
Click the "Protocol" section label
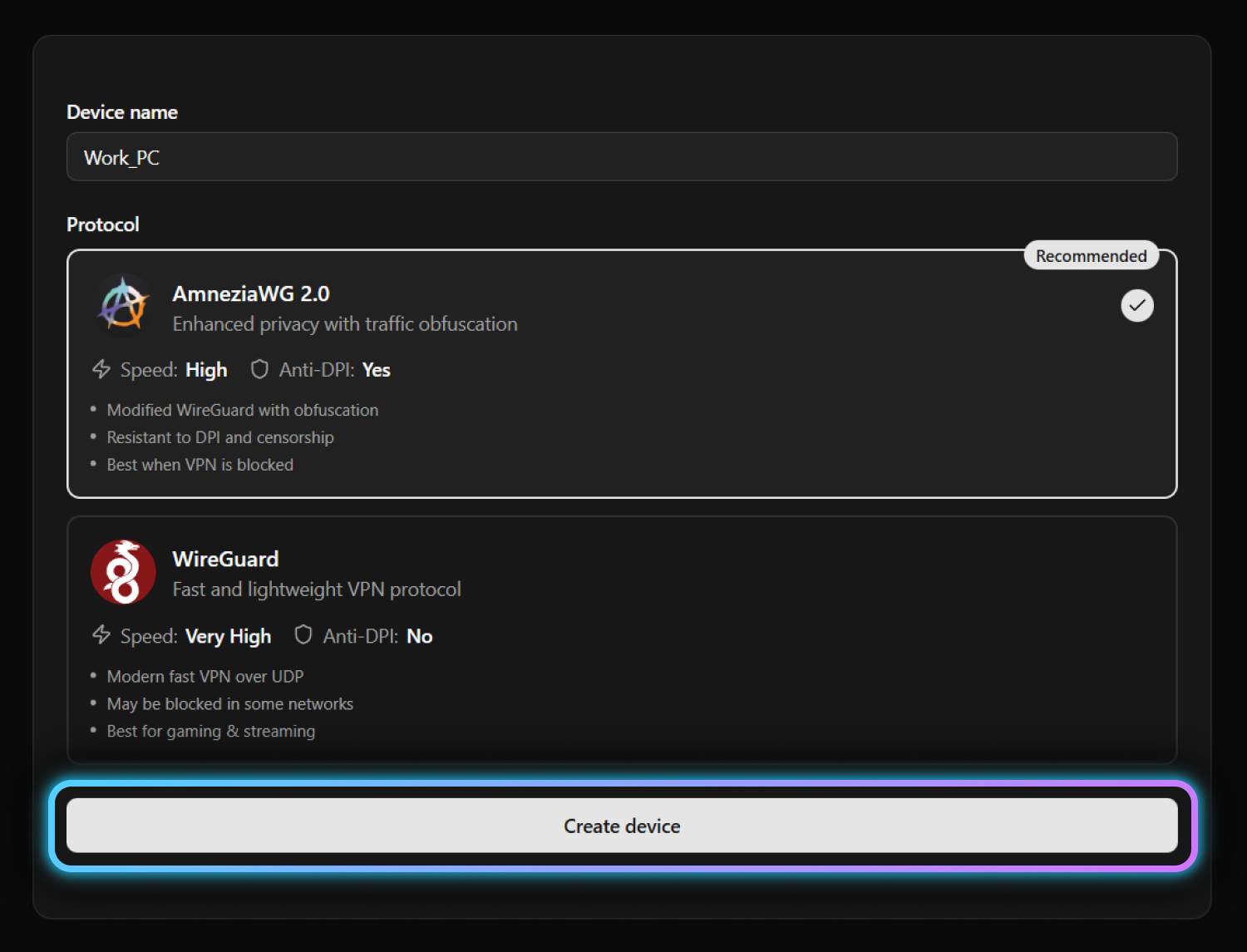click(103, 224)
